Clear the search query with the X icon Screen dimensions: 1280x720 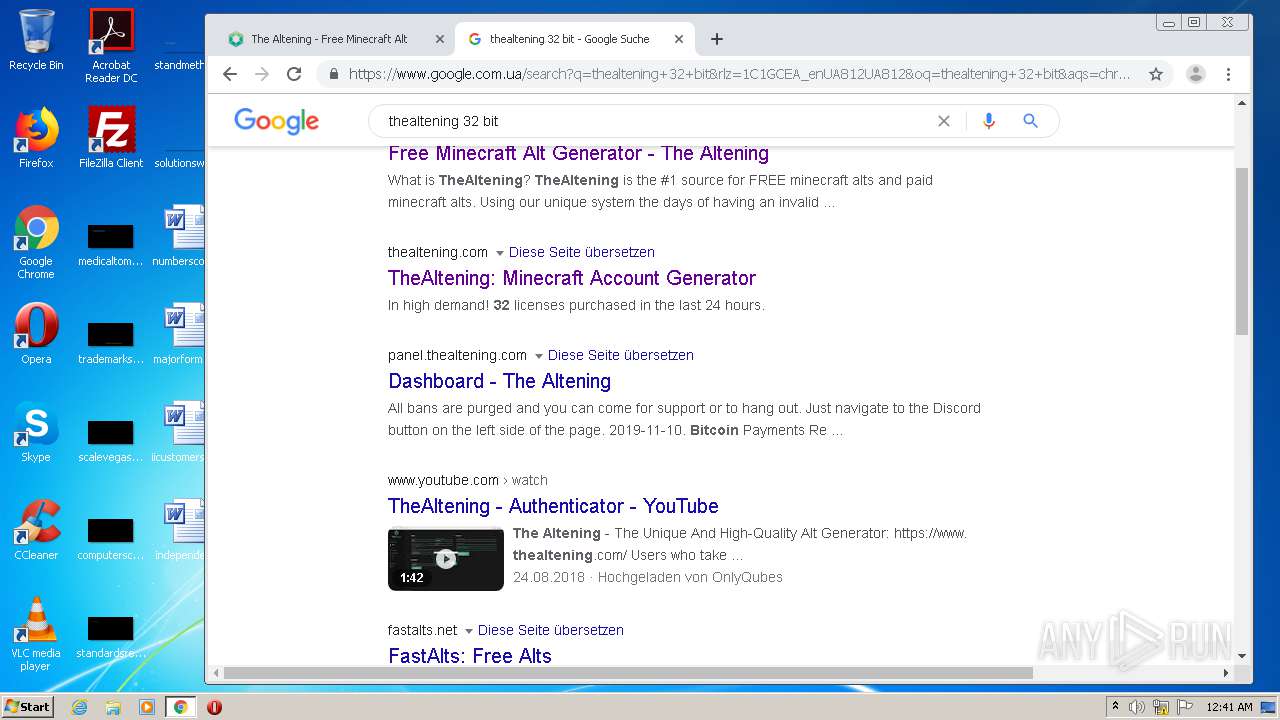(x=943, y=121)
